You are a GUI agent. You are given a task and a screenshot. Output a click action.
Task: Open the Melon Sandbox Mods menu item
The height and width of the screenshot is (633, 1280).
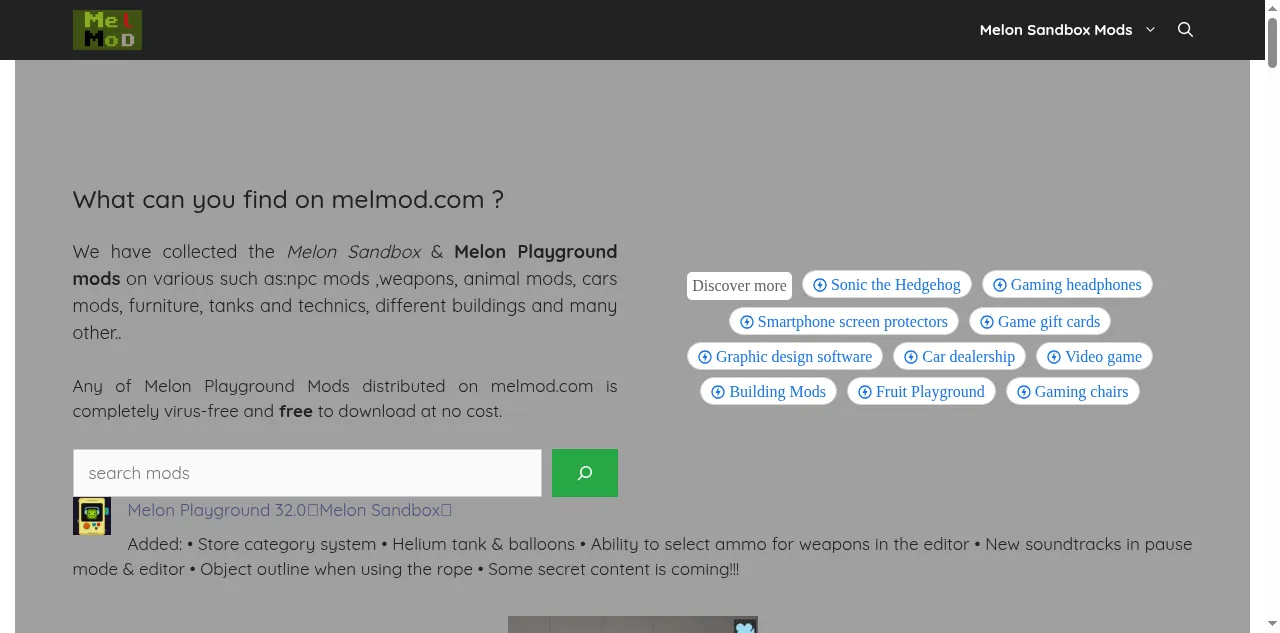pyautogui.click(x=1056, y=30)
